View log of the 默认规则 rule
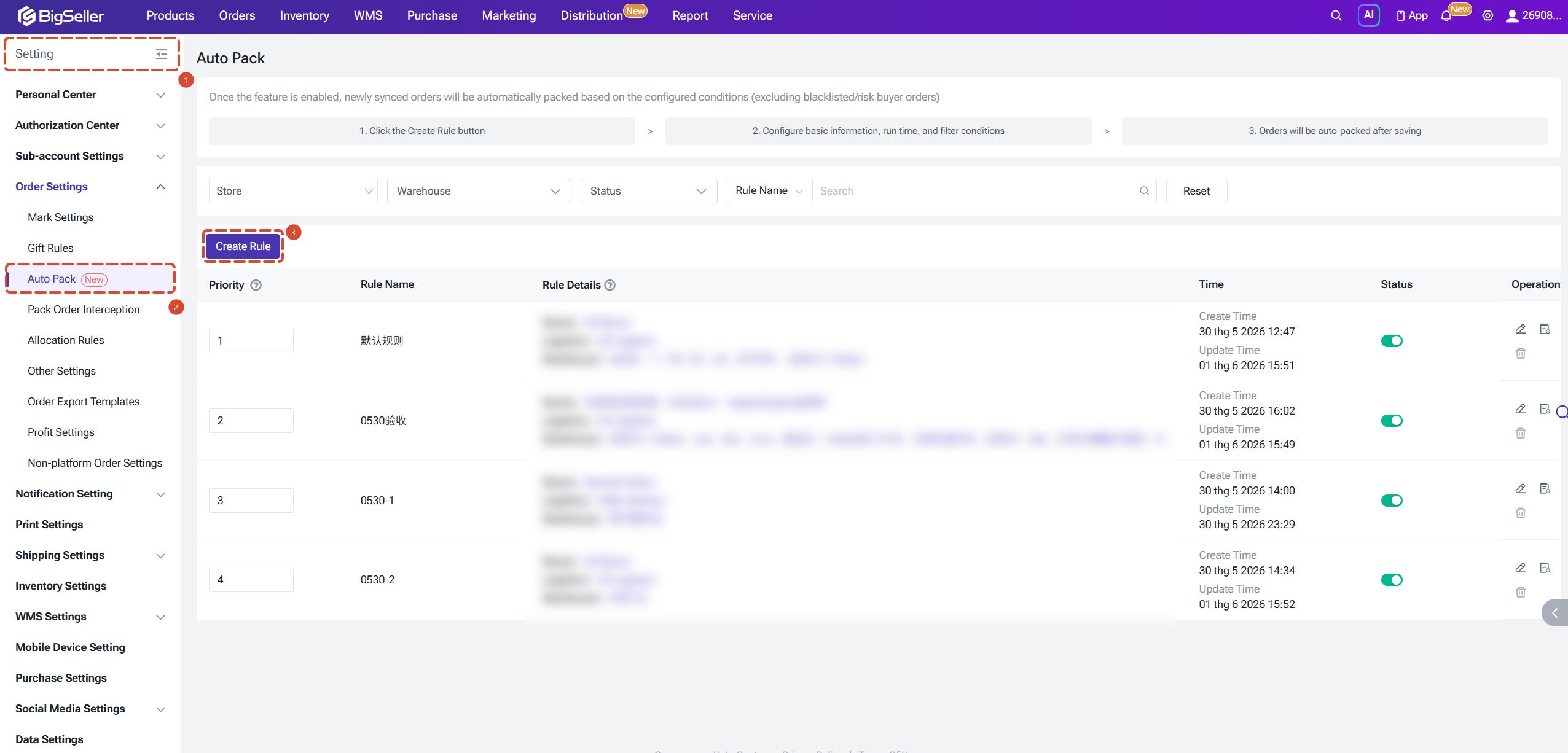The height and width of the screenshot is (753, 1568). (x=1545, y=329)
